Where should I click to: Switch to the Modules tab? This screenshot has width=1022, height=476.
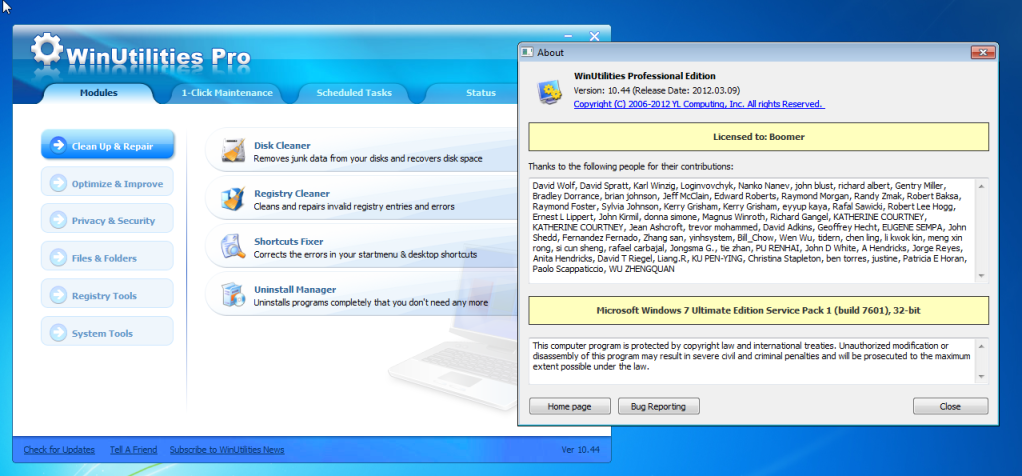coord(98,93)
